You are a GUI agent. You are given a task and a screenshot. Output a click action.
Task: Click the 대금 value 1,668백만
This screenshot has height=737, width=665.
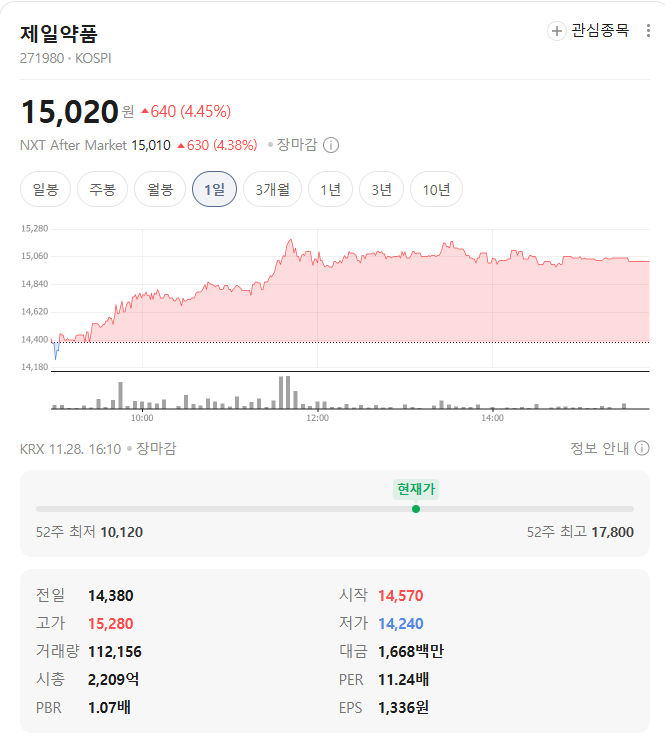pyautogui.click(x=411, y=651)
